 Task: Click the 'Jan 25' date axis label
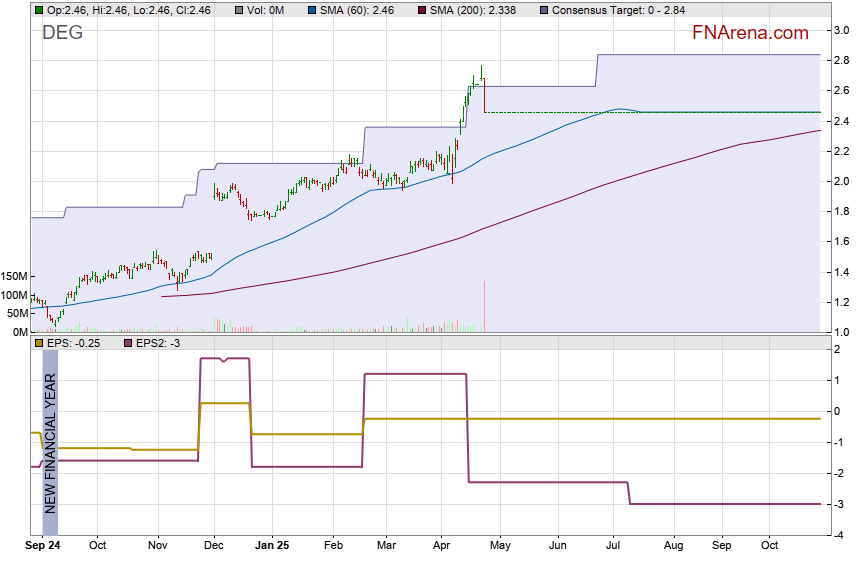271,547
